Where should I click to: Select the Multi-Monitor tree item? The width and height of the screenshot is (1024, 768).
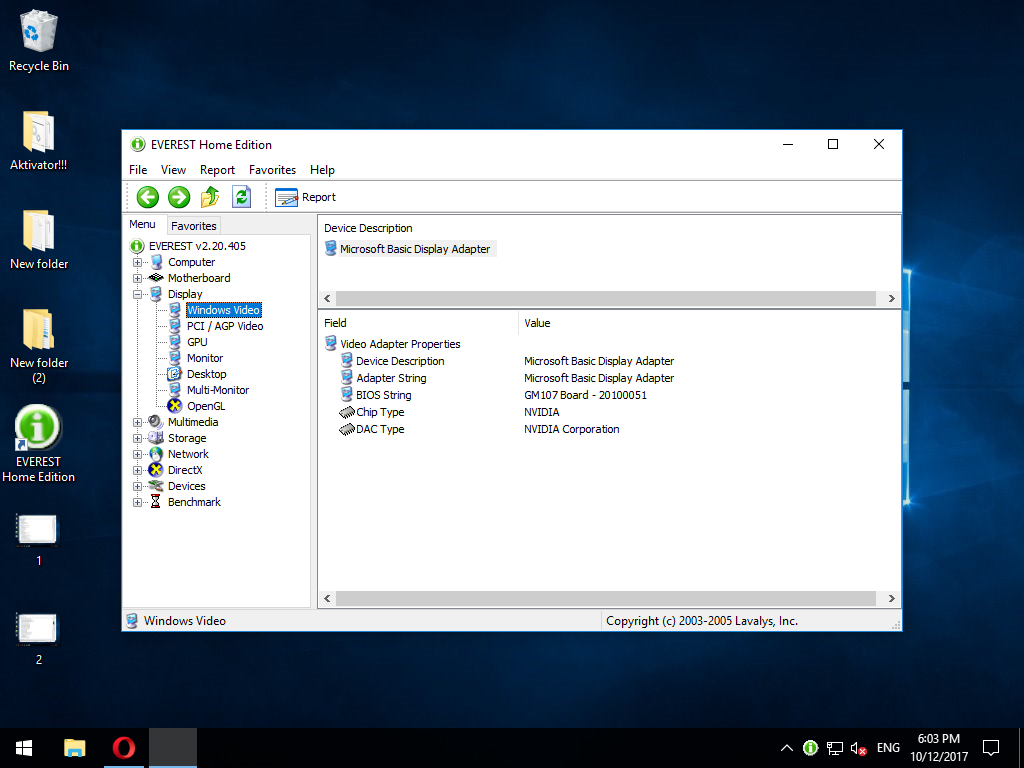point(217,390)
